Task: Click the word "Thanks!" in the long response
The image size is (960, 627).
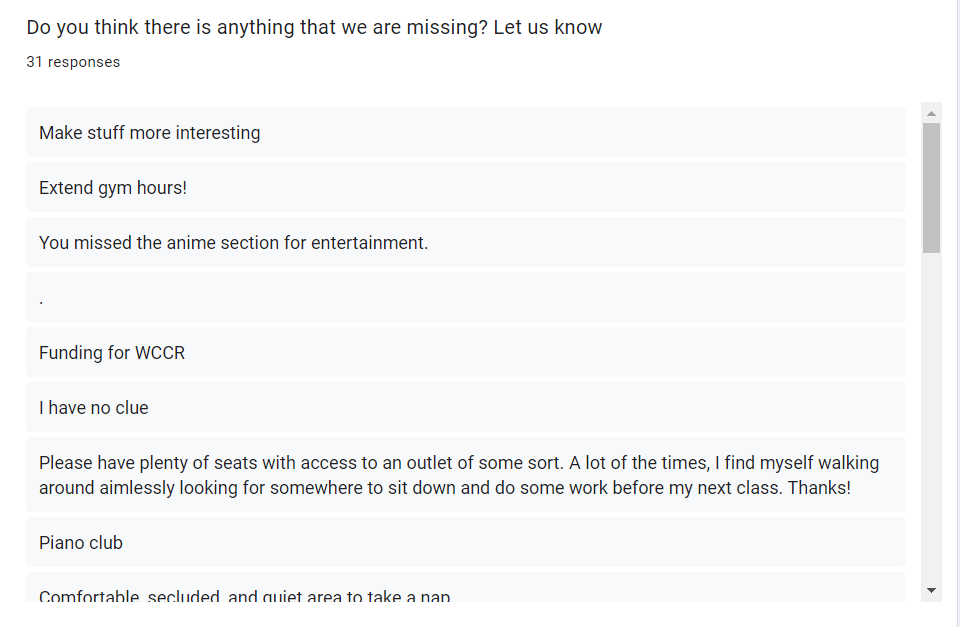Action: (x=819, y=488)
